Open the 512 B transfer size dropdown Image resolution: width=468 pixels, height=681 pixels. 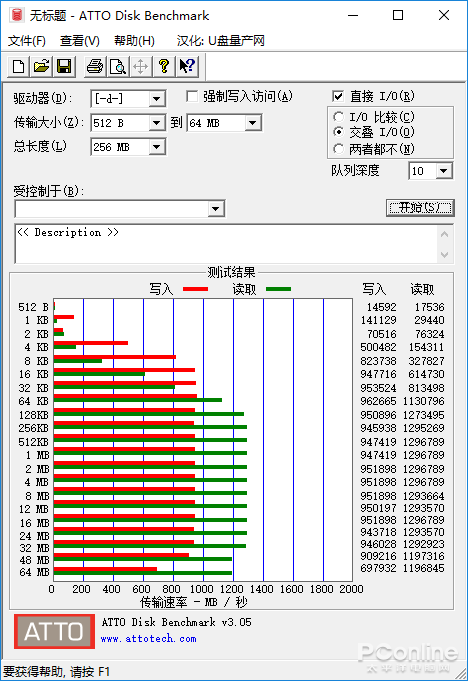[156, 123]
